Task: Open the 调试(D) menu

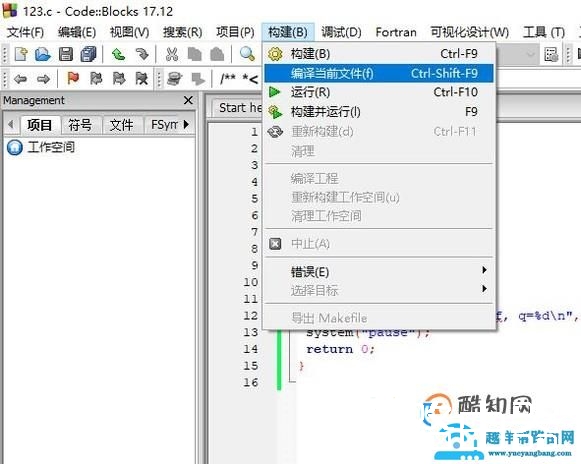Action: (341, 32)
